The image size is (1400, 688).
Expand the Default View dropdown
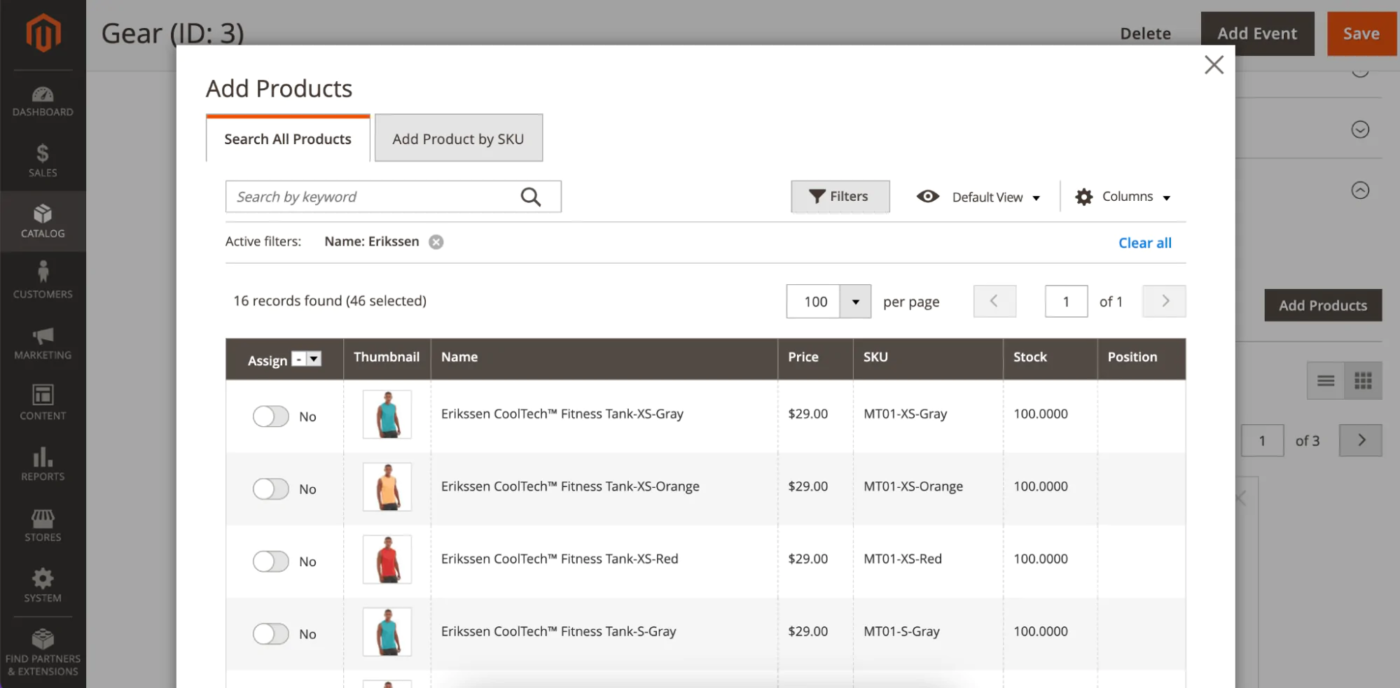click(979, 197)
